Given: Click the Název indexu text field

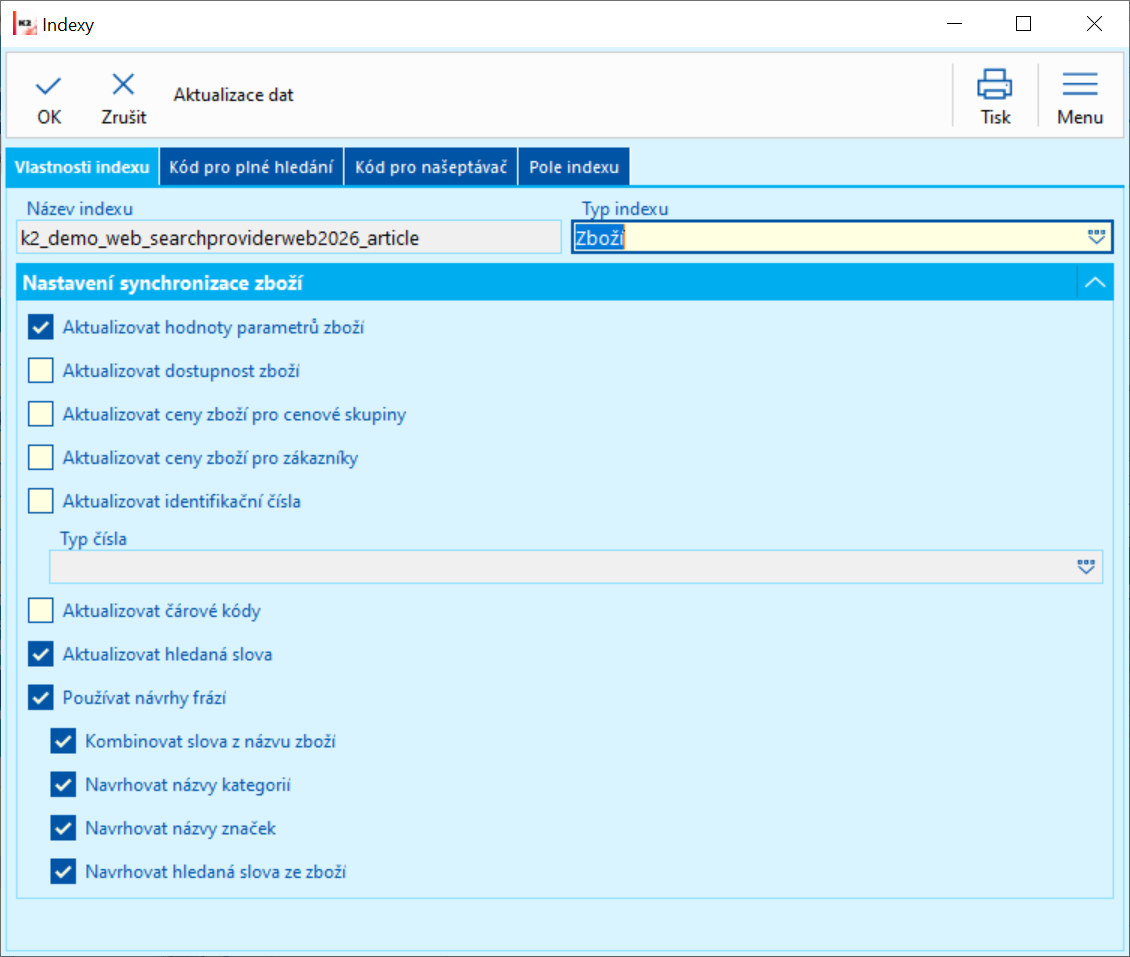Looking at the screenshot, I should click(x=289, y=238).
